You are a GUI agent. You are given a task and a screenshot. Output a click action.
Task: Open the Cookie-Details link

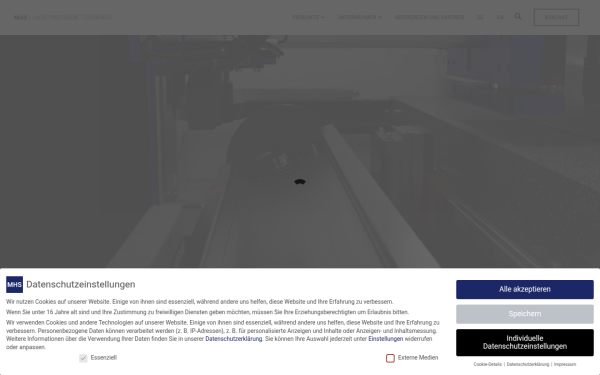488,364
